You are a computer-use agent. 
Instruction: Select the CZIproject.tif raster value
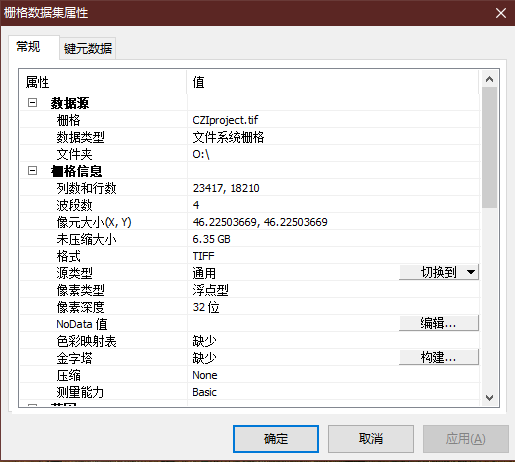pyautogui.click(x=225, y=120)
